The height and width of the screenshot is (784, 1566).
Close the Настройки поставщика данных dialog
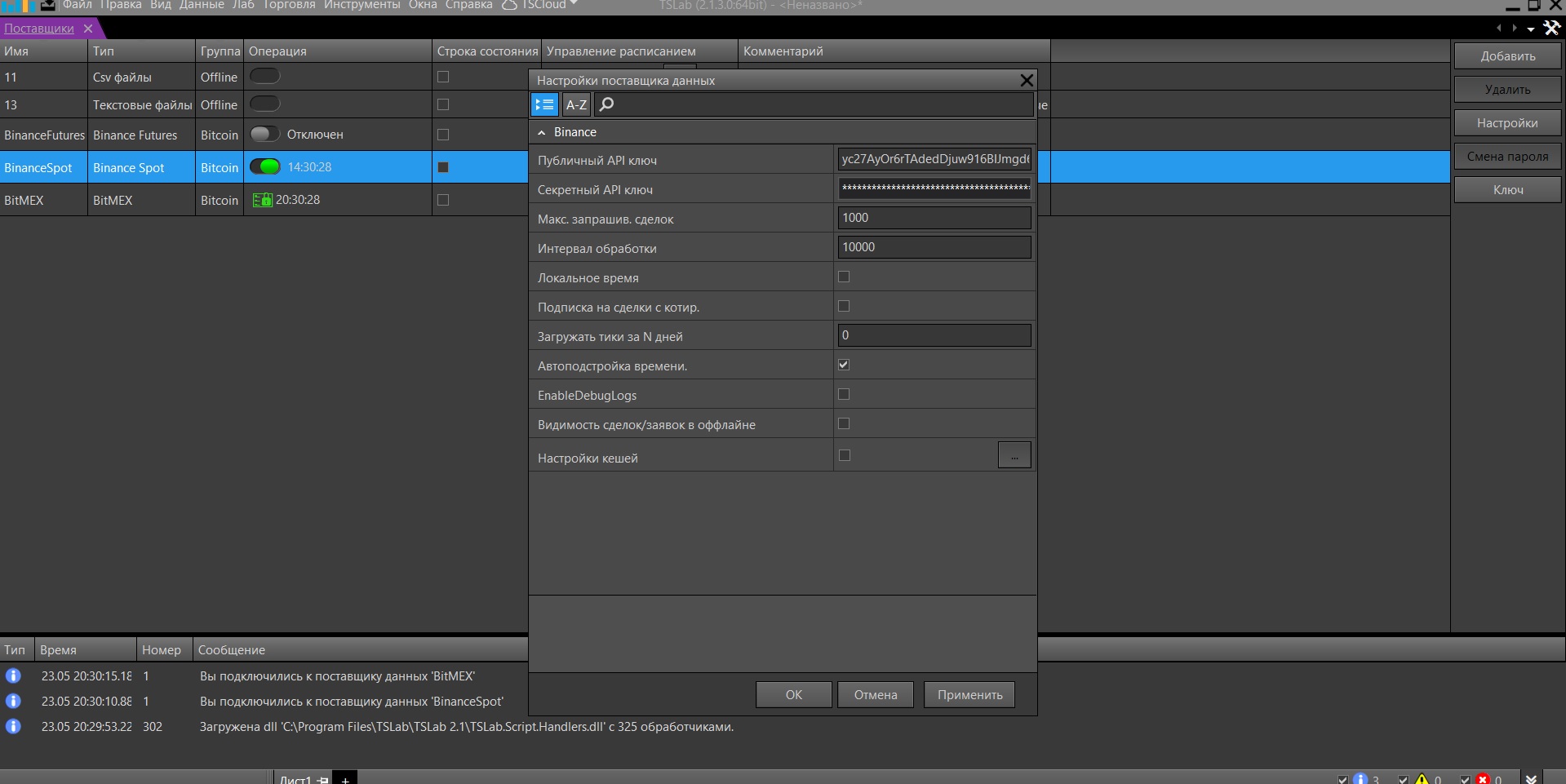coord(1027,80)
